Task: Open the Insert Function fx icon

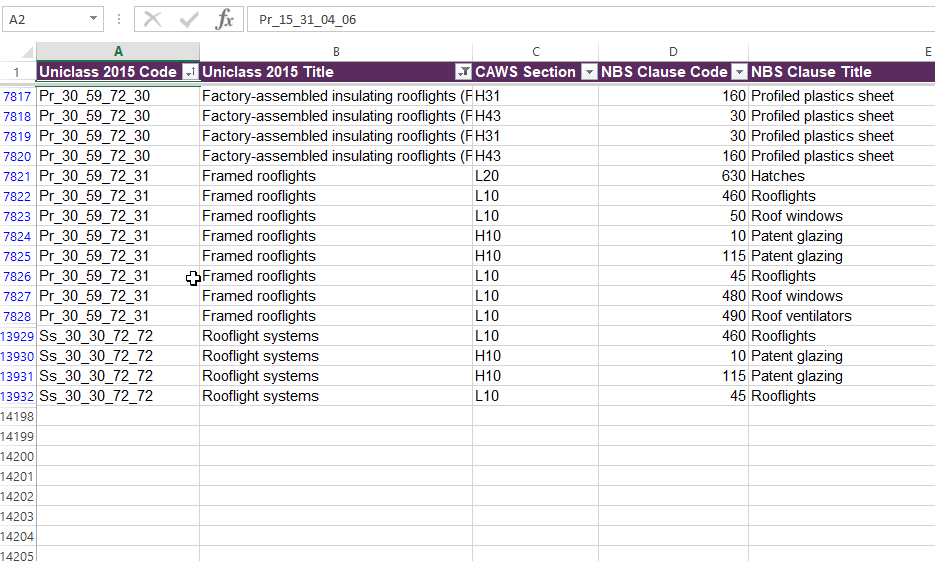Action: tap(224, 20)
